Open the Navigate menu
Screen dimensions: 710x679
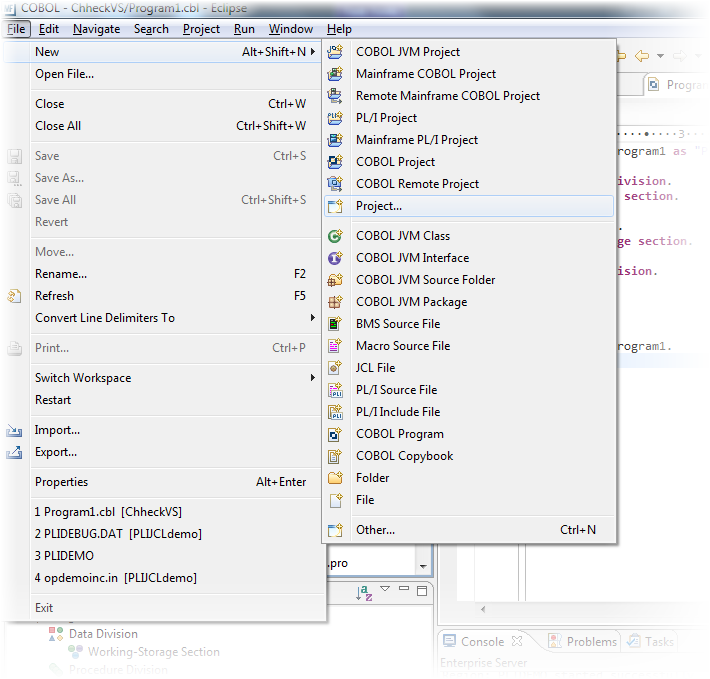[x=96, y=29]
